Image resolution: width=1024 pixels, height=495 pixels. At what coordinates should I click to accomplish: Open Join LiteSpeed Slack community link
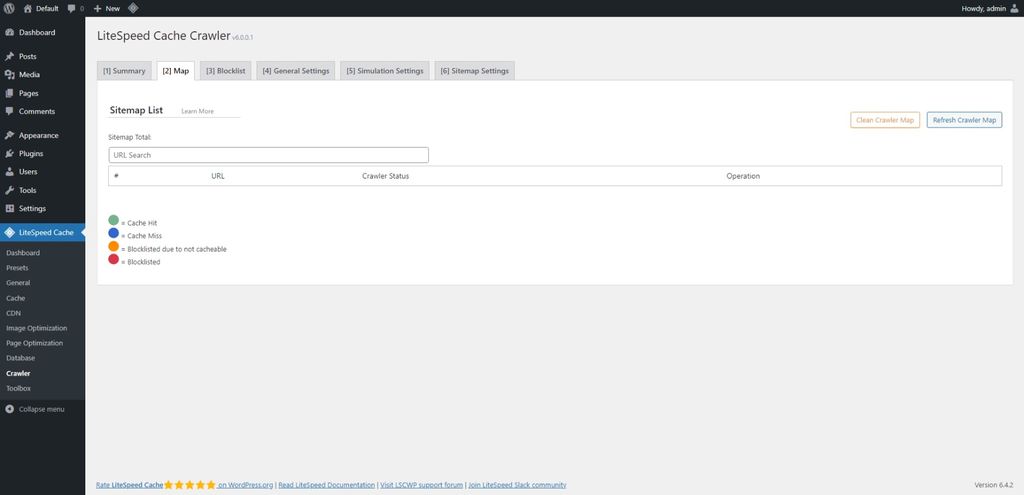click(517, 485)
